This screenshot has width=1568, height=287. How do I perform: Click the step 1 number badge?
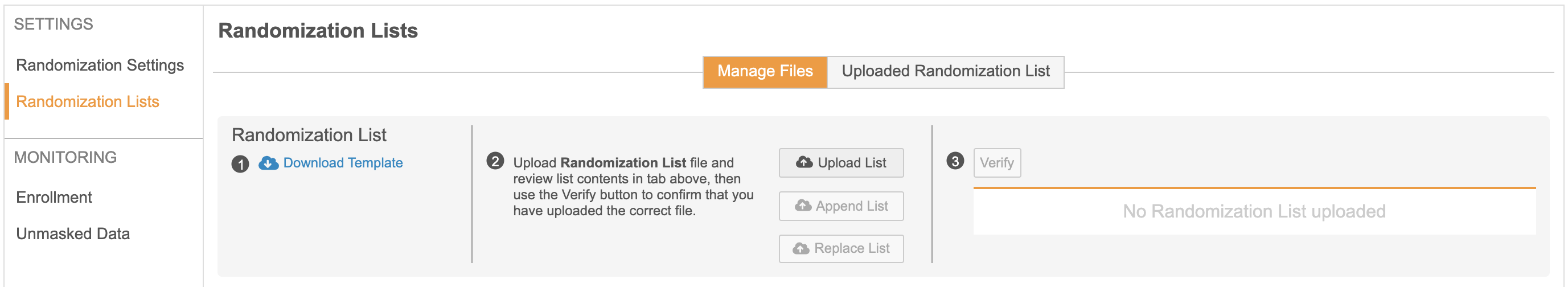pyautogui.click(x=240, y=164)
